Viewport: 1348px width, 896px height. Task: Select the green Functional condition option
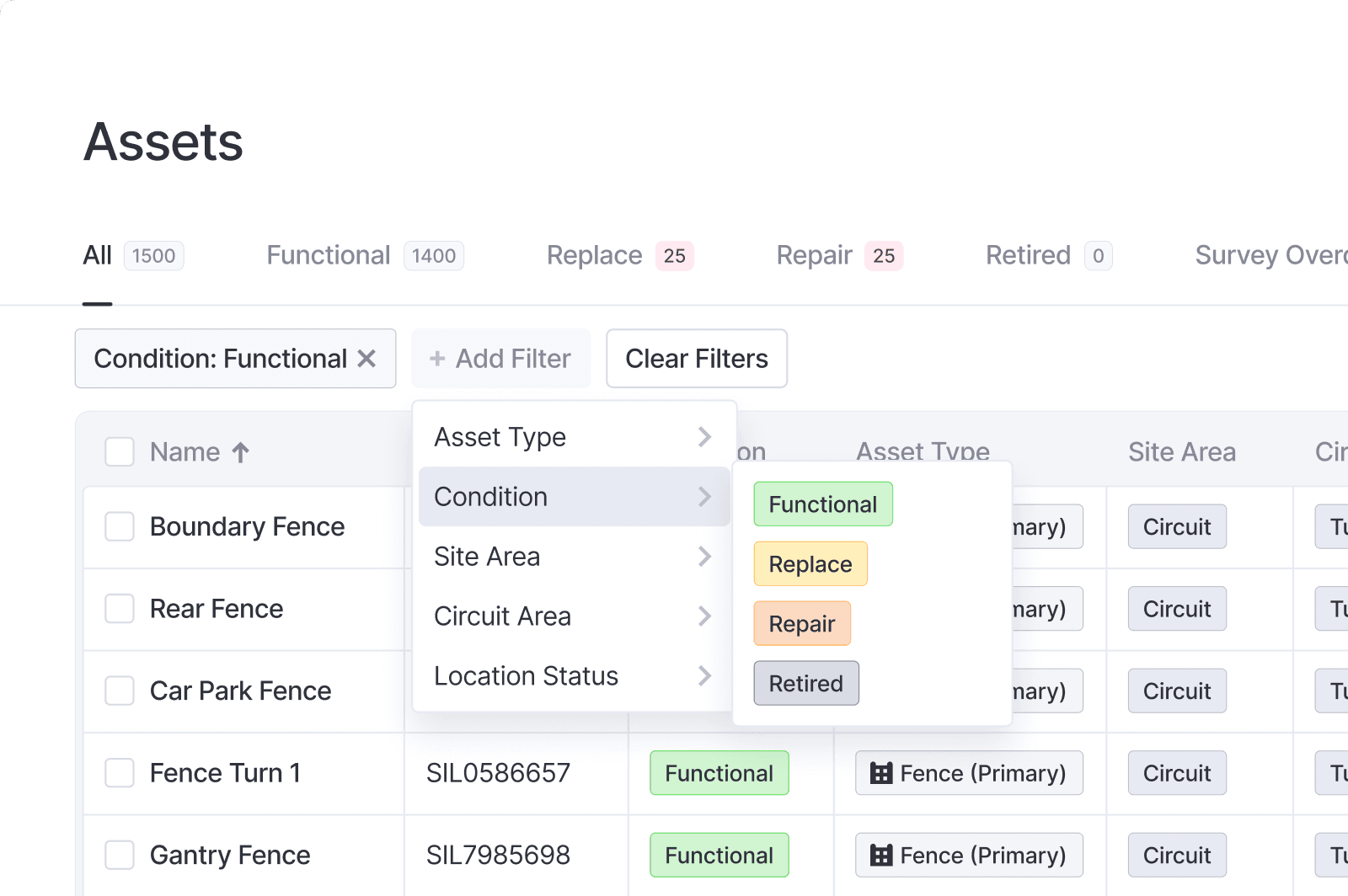(x=822, y=504)
